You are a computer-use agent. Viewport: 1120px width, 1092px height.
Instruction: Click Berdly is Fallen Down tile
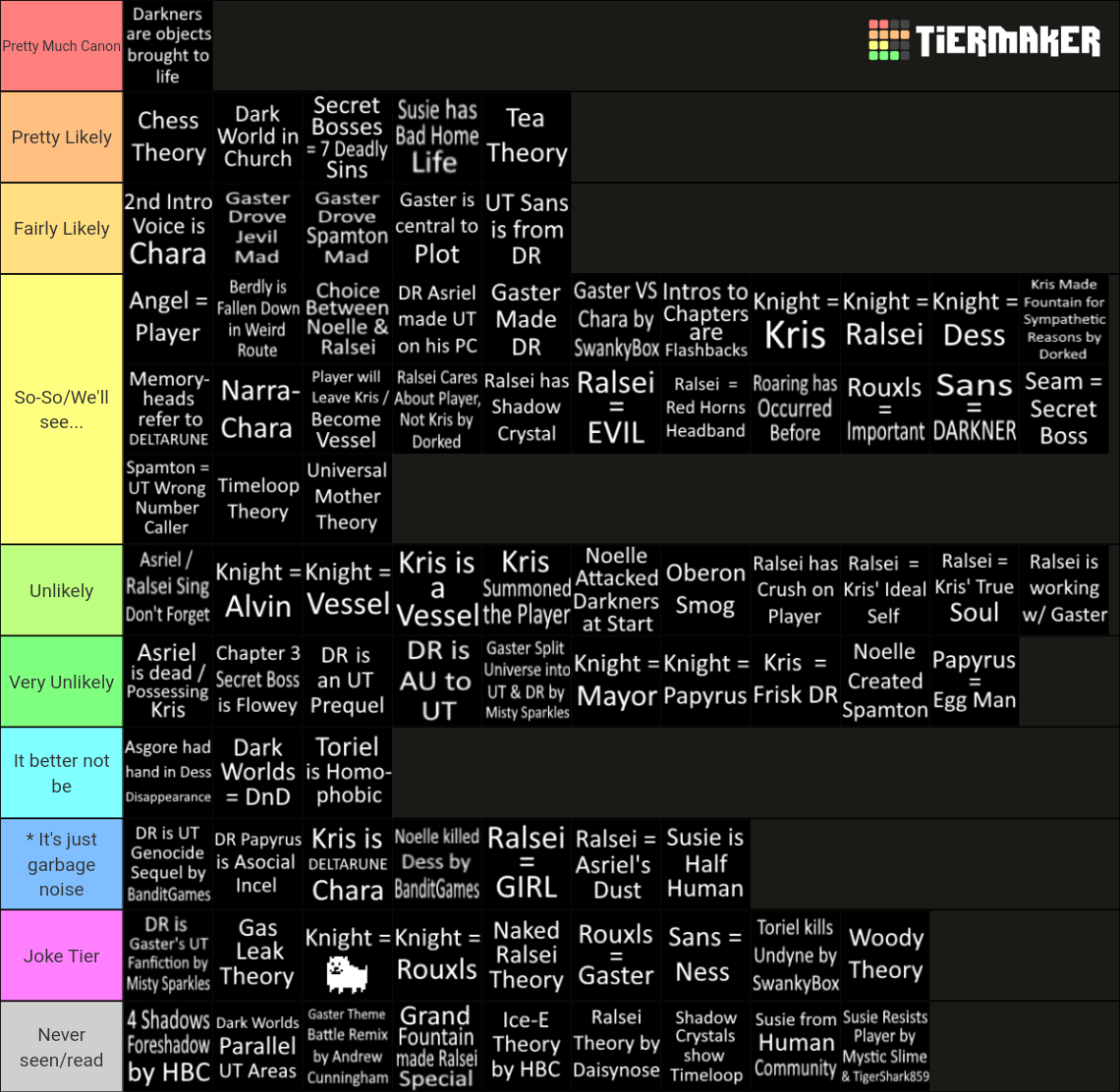(x=257, y=318)
